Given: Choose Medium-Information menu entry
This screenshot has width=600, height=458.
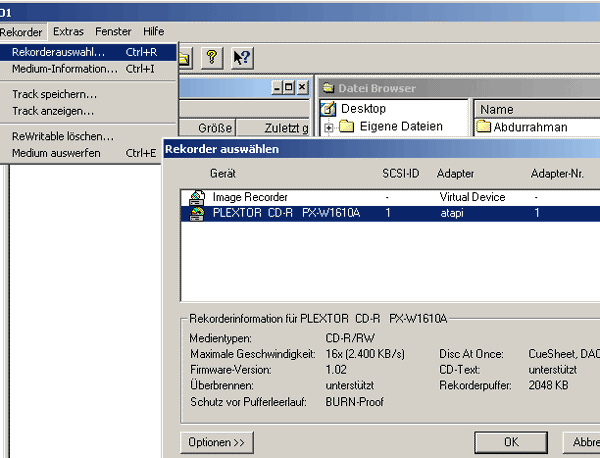Looking at the screenshot, I should tap(88, 69).
